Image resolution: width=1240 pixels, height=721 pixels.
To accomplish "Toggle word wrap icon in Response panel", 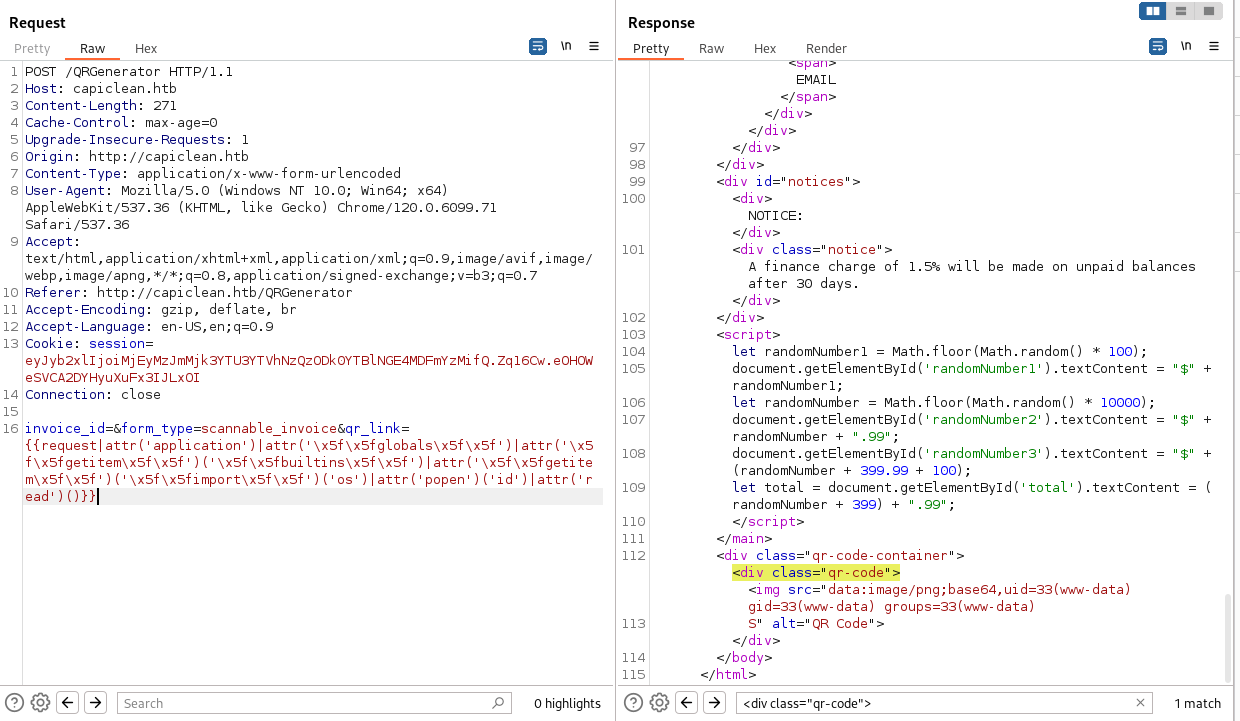I will 1158,46.
